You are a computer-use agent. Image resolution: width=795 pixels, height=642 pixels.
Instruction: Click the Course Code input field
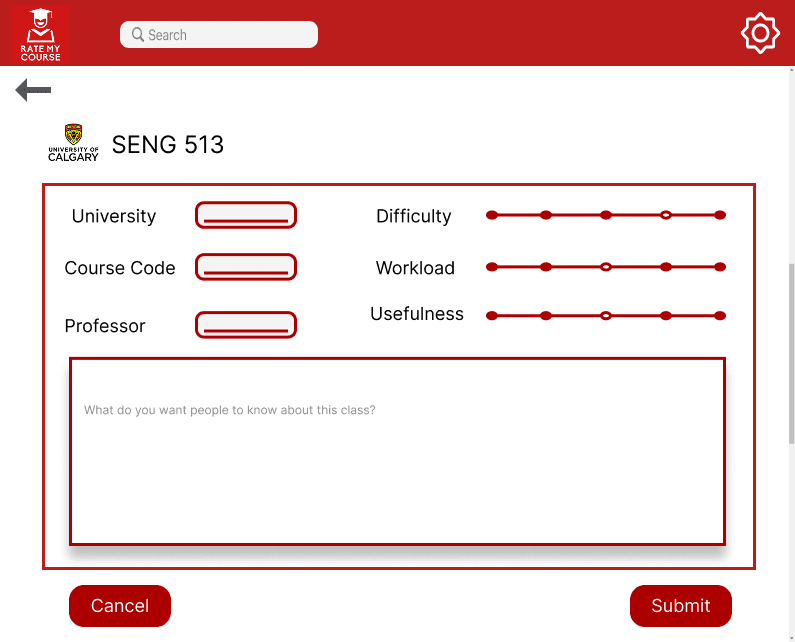click(x=246, y=267)
